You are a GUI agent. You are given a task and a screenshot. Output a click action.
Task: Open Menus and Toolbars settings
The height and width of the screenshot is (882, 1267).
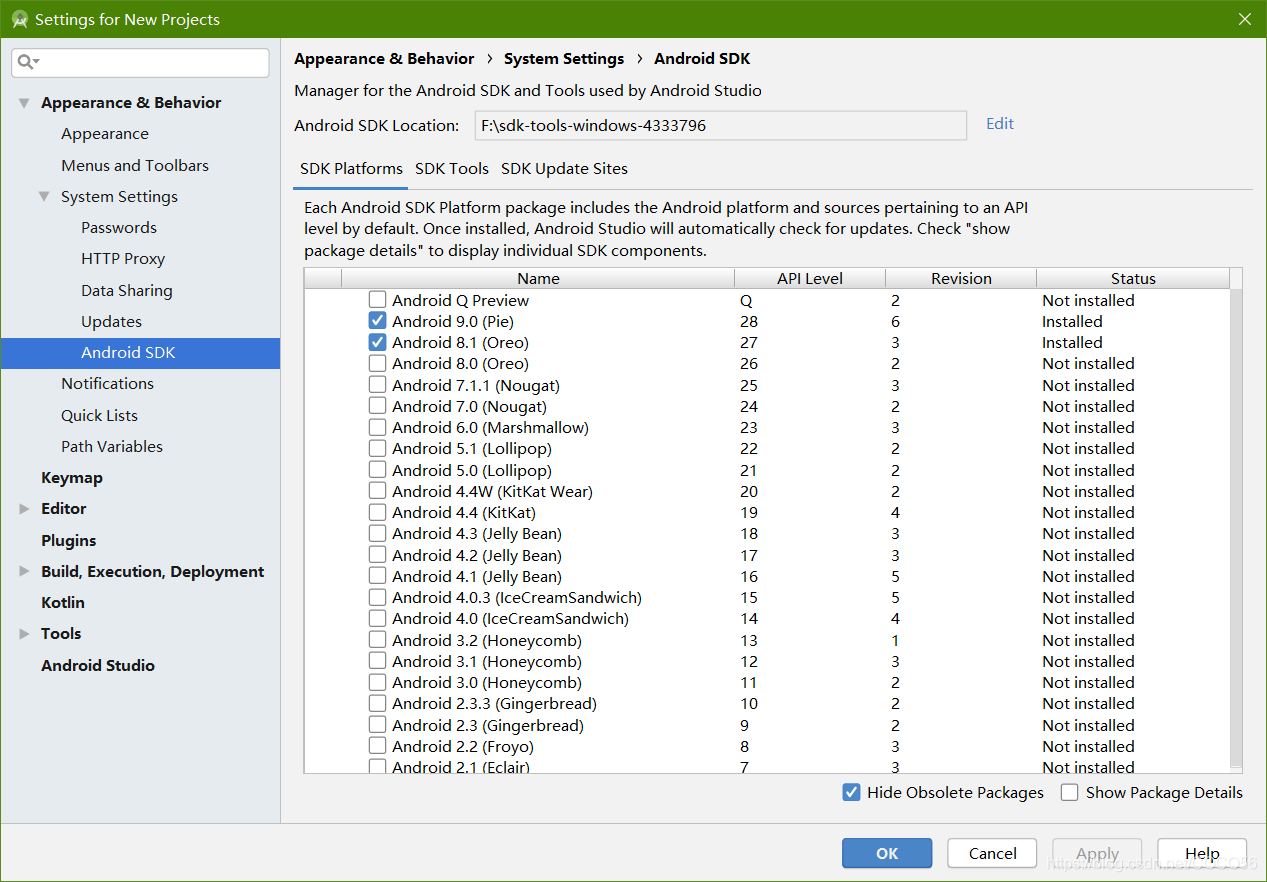pyautogui.click(x=135, y=166)
